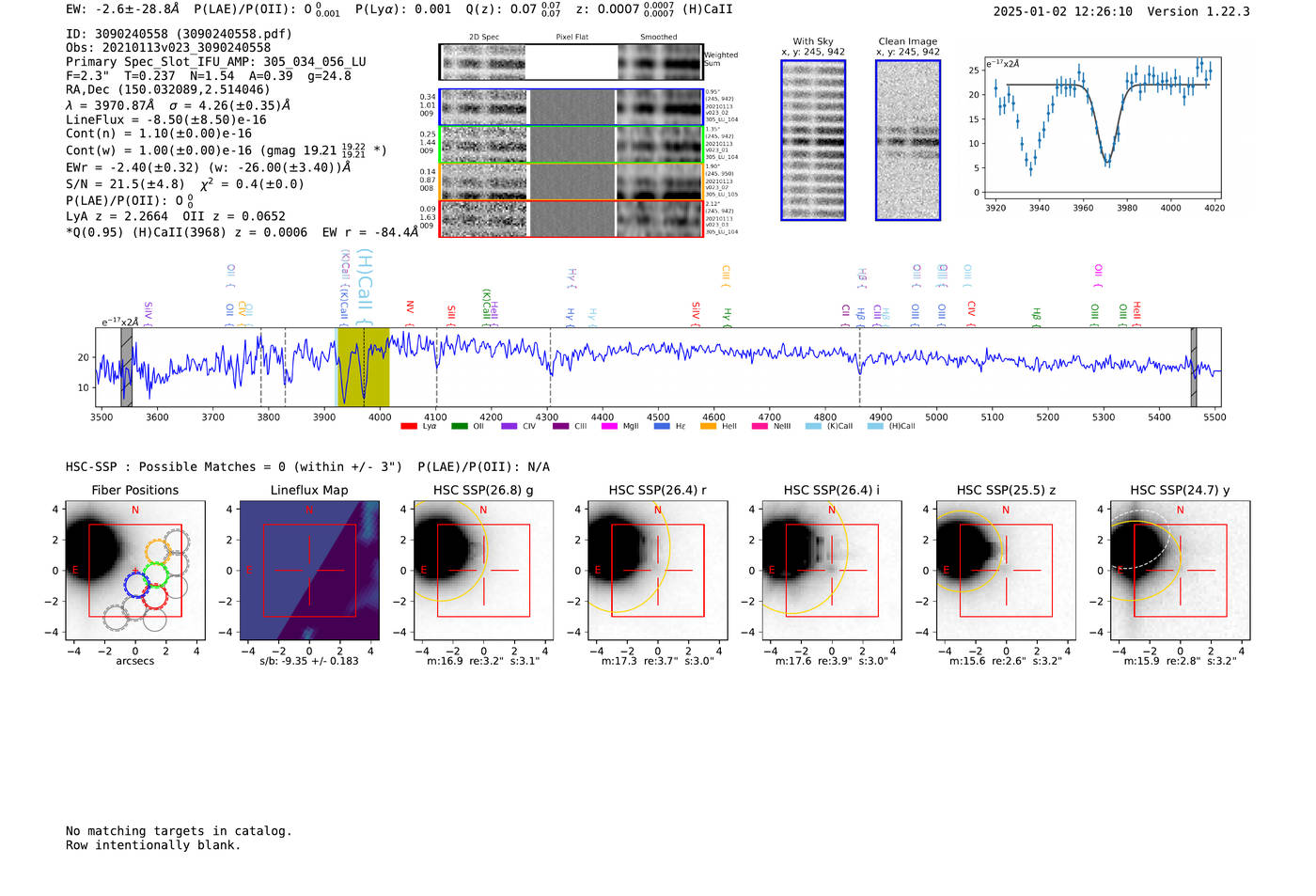The image size is (1316, 896).
Task: Click the EW: -2.6±-28.8Å header value
Action: coord(122,8)
